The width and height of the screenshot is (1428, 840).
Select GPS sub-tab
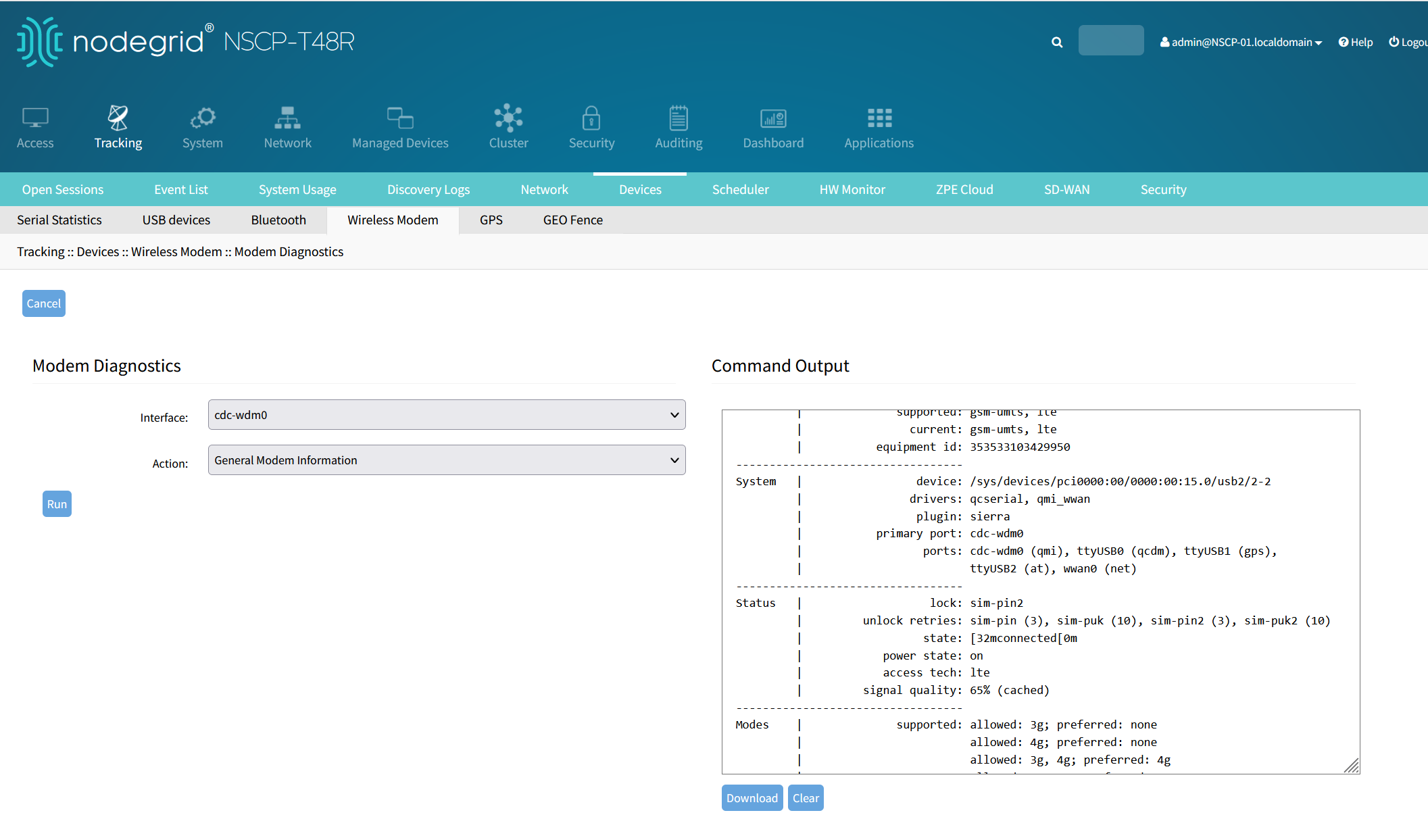point(491,220)
